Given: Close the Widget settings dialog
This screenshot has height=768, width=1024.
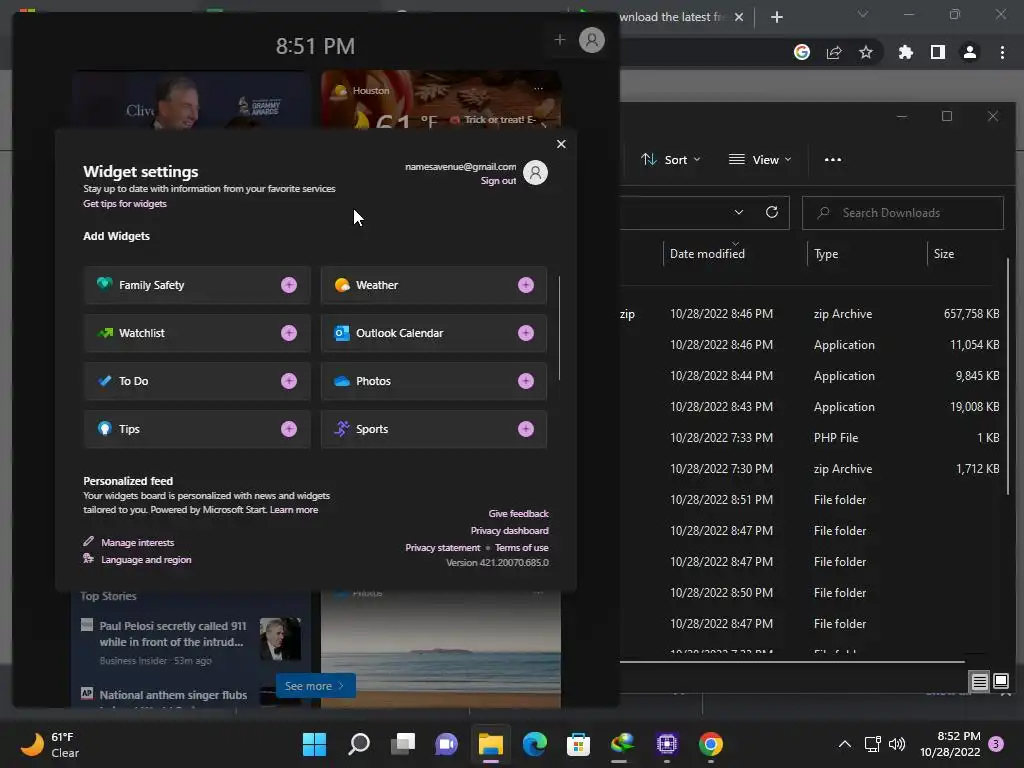Looking at the screenshot, I should click(x=561, y=144).
